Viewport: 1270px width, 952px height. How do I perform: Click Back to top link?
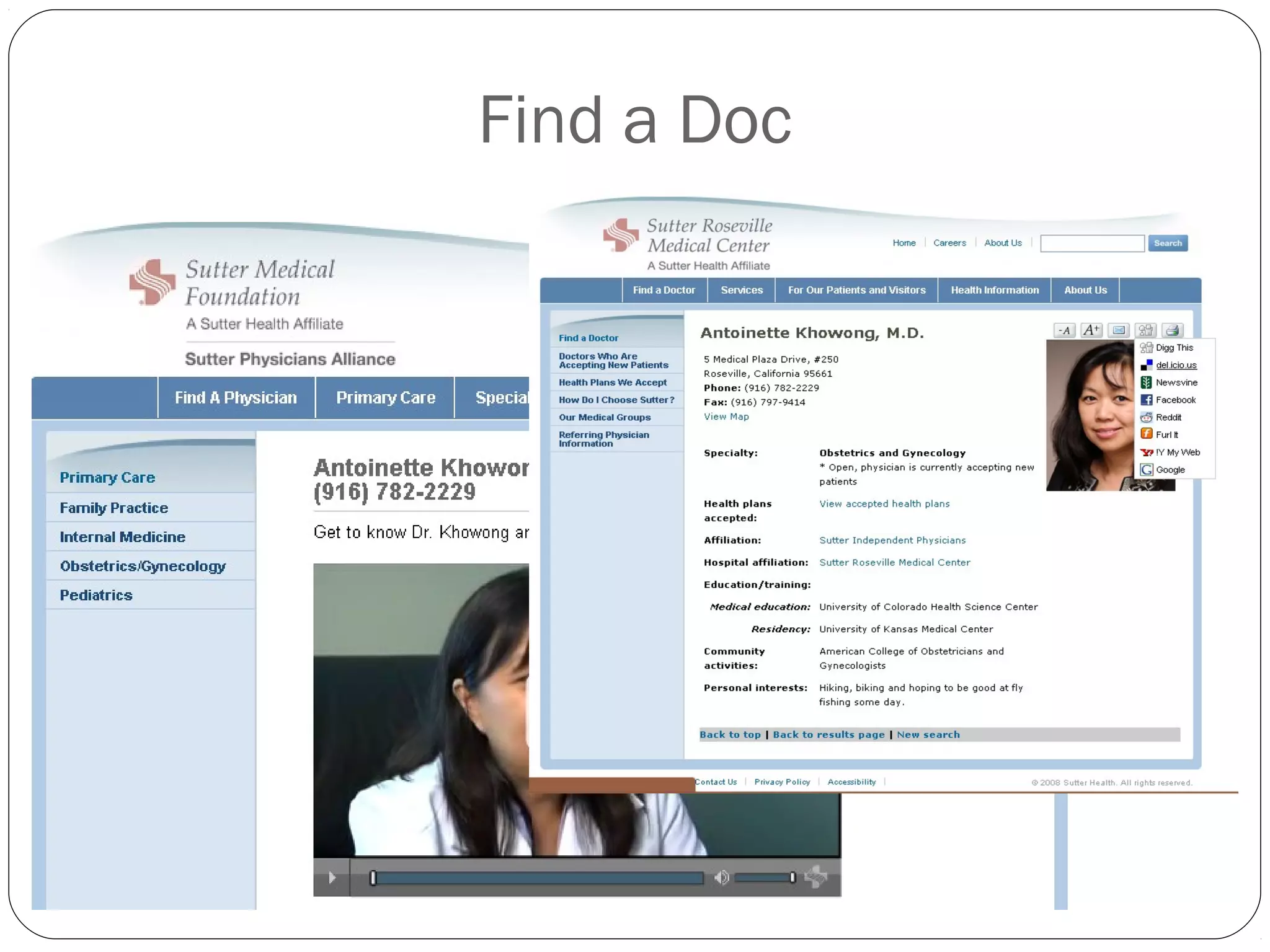(730, 734)
